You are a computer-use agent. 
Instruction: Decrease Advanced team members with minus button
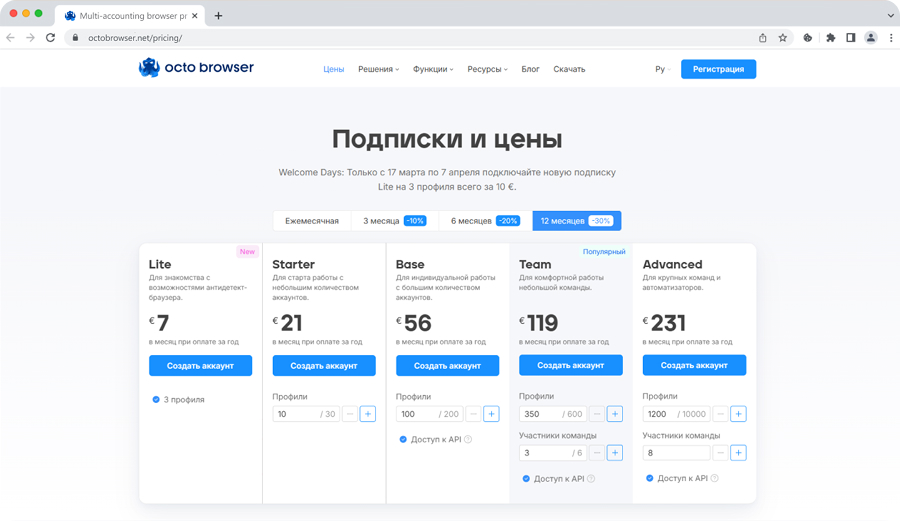pos(720,453)
